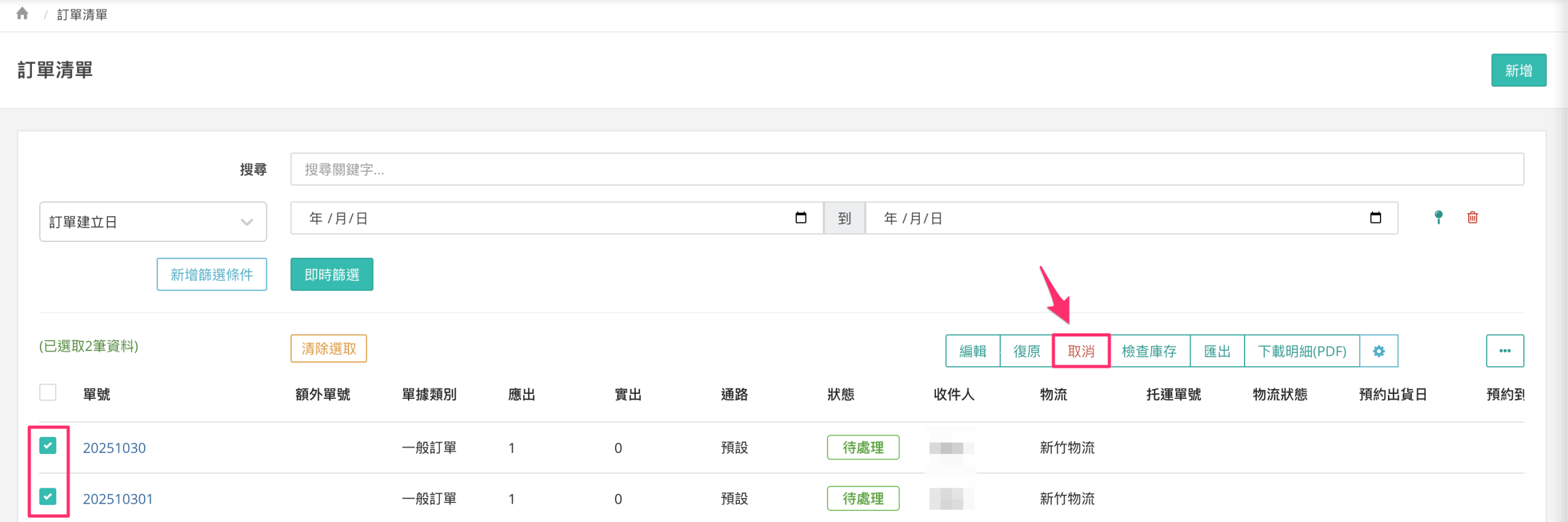Click the 清除選取 button
The width and height of the screenshot is (1568, 522).
[328, 349]
